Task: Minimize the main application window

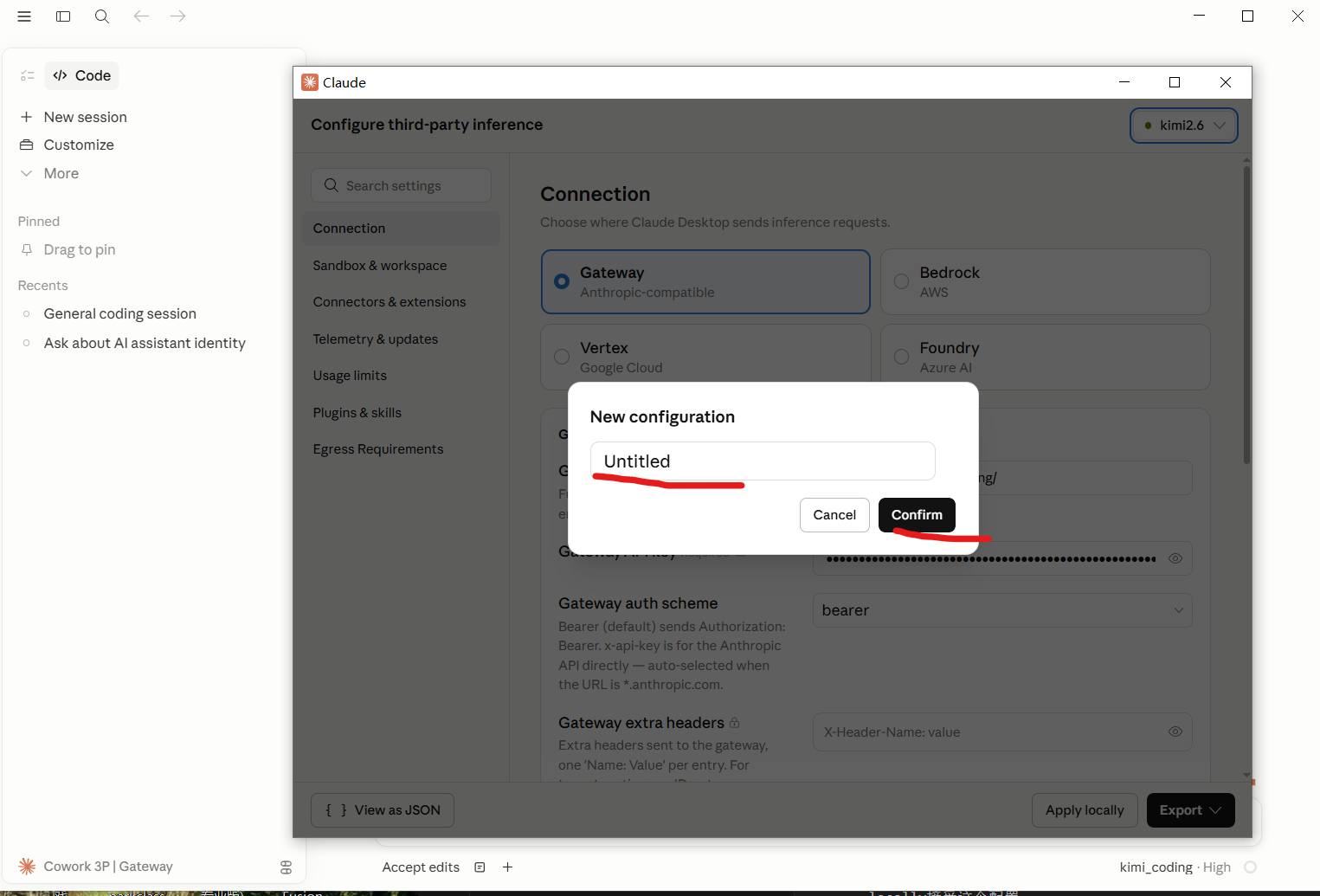Action: click(1199, 16)
